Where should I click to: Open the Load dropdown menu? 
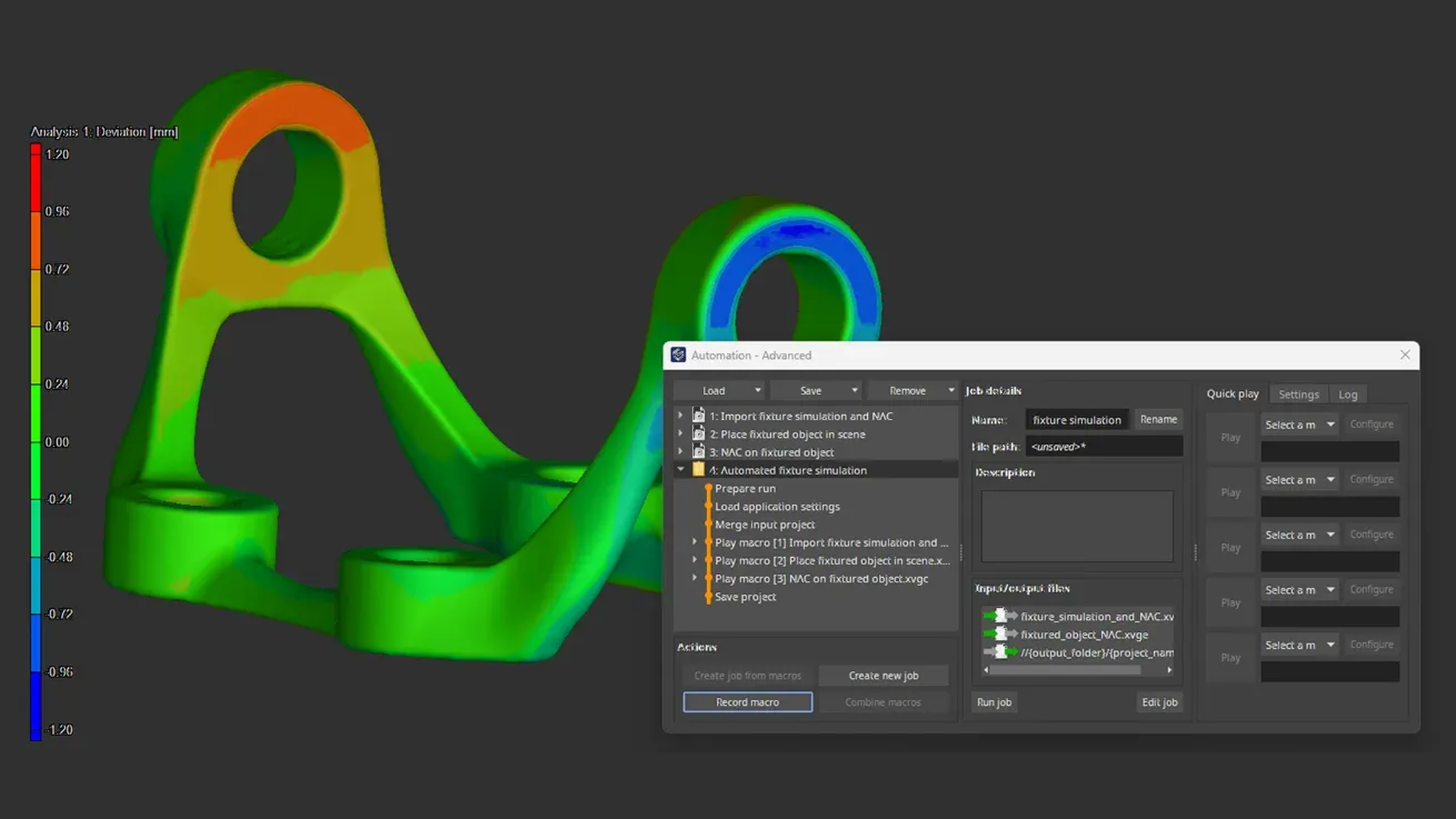click(x=757, y=391)
